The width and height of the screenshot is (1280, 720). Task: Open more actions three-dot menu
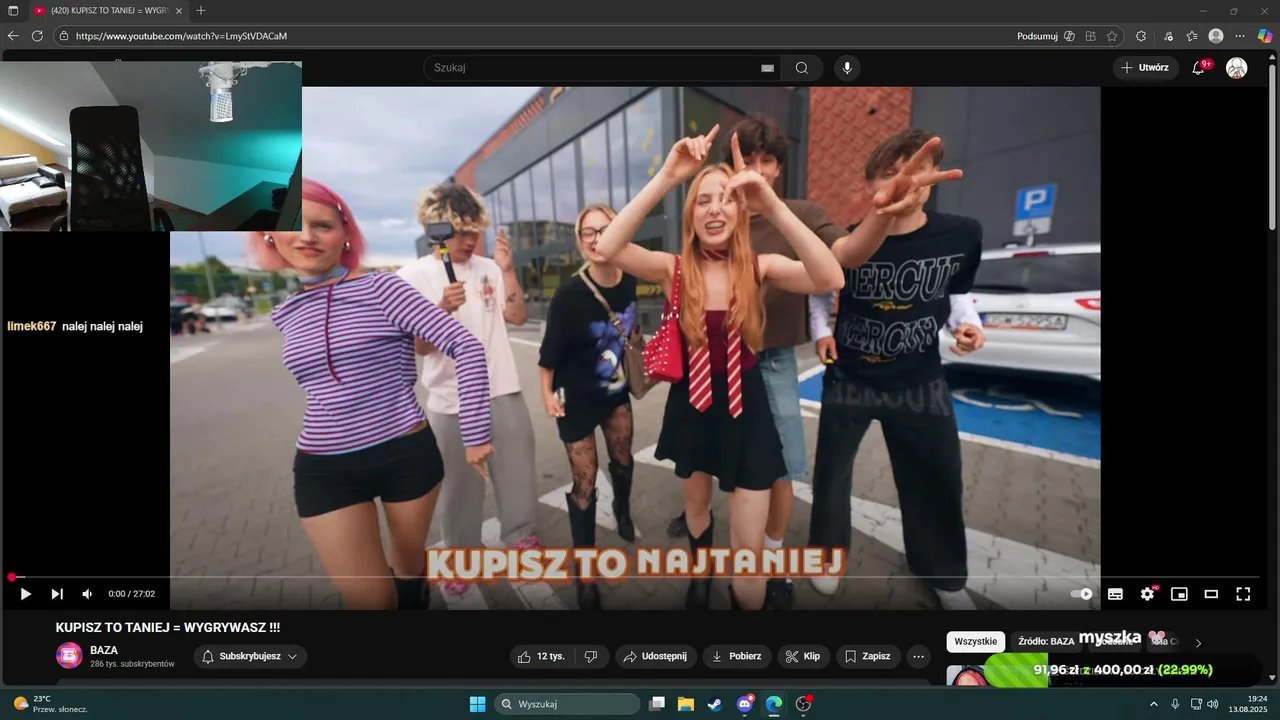919,657
